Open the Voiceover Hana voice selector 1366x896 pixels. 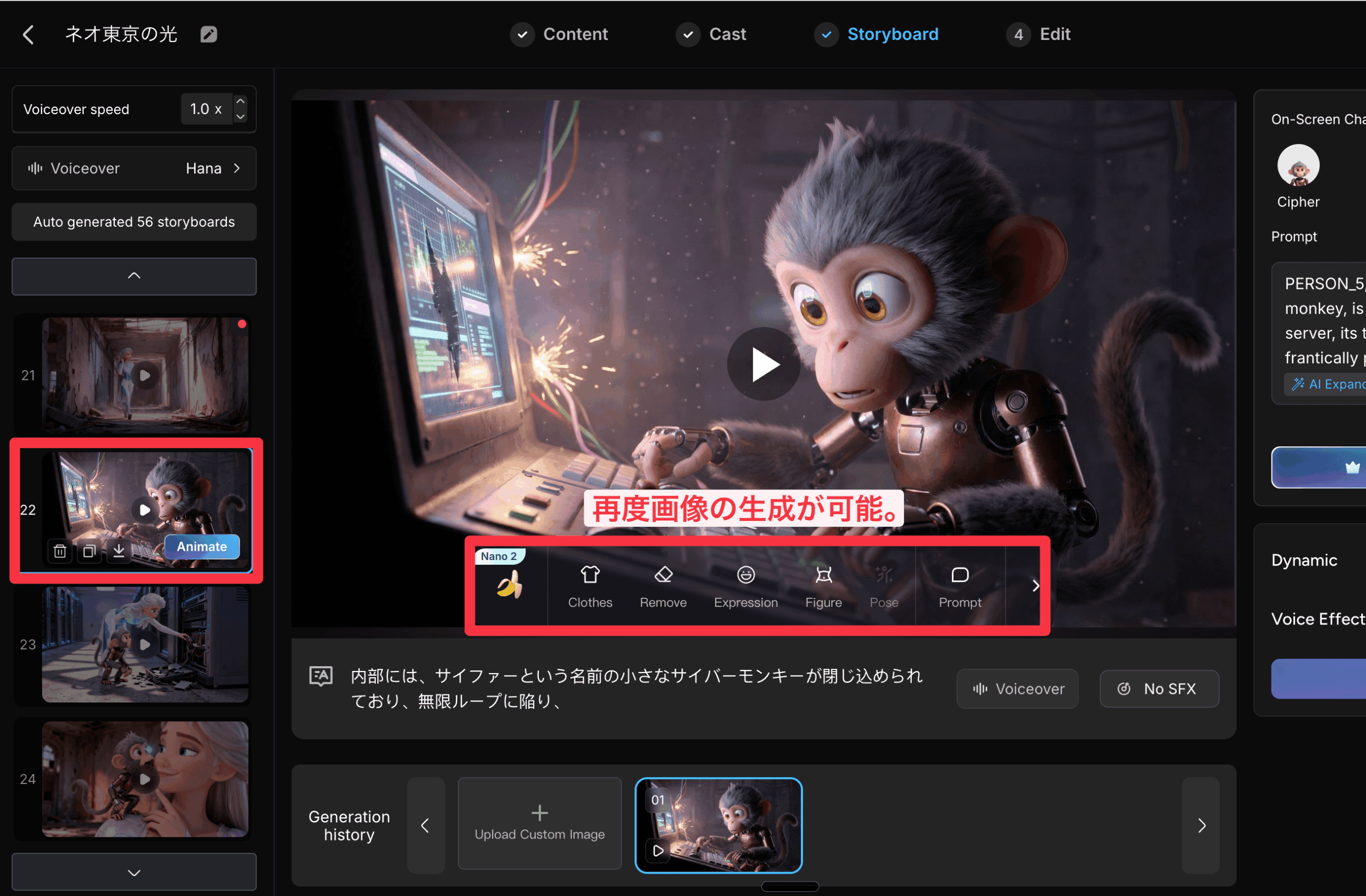[134, 169]
